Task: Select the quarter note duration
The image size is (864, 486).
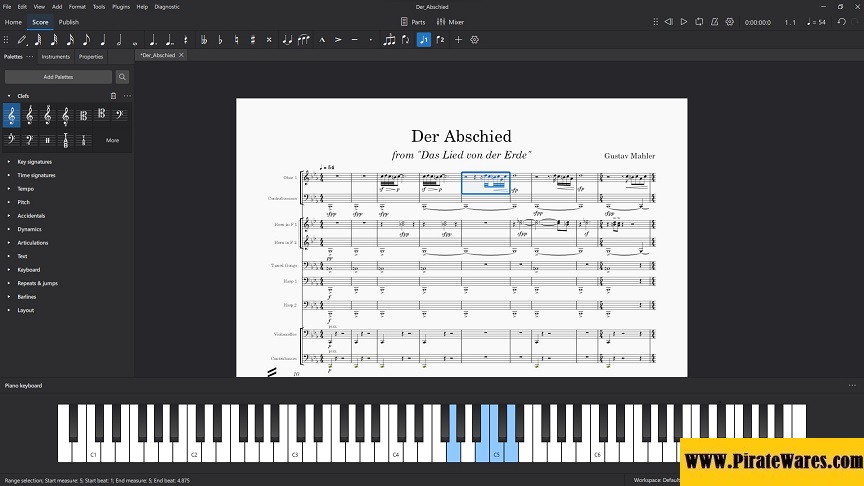Action: point(102,40)
